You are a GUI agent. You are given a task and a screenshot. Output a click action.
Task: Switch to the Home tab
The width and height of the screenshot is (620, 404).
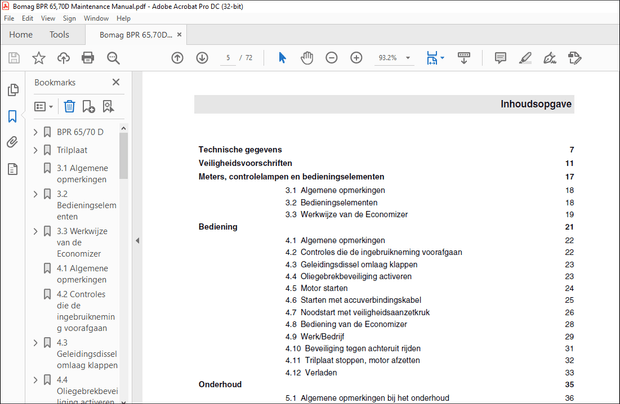pyautogui.click(x=21, y=35)
